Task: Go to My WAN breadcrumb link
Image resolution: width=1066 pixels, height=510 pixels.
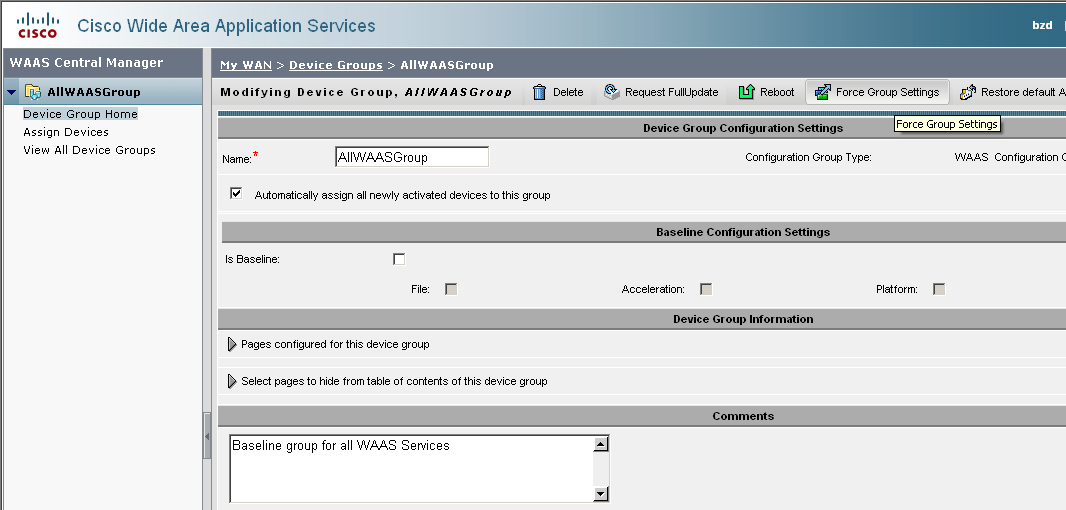Action: (x=245, y=65)
